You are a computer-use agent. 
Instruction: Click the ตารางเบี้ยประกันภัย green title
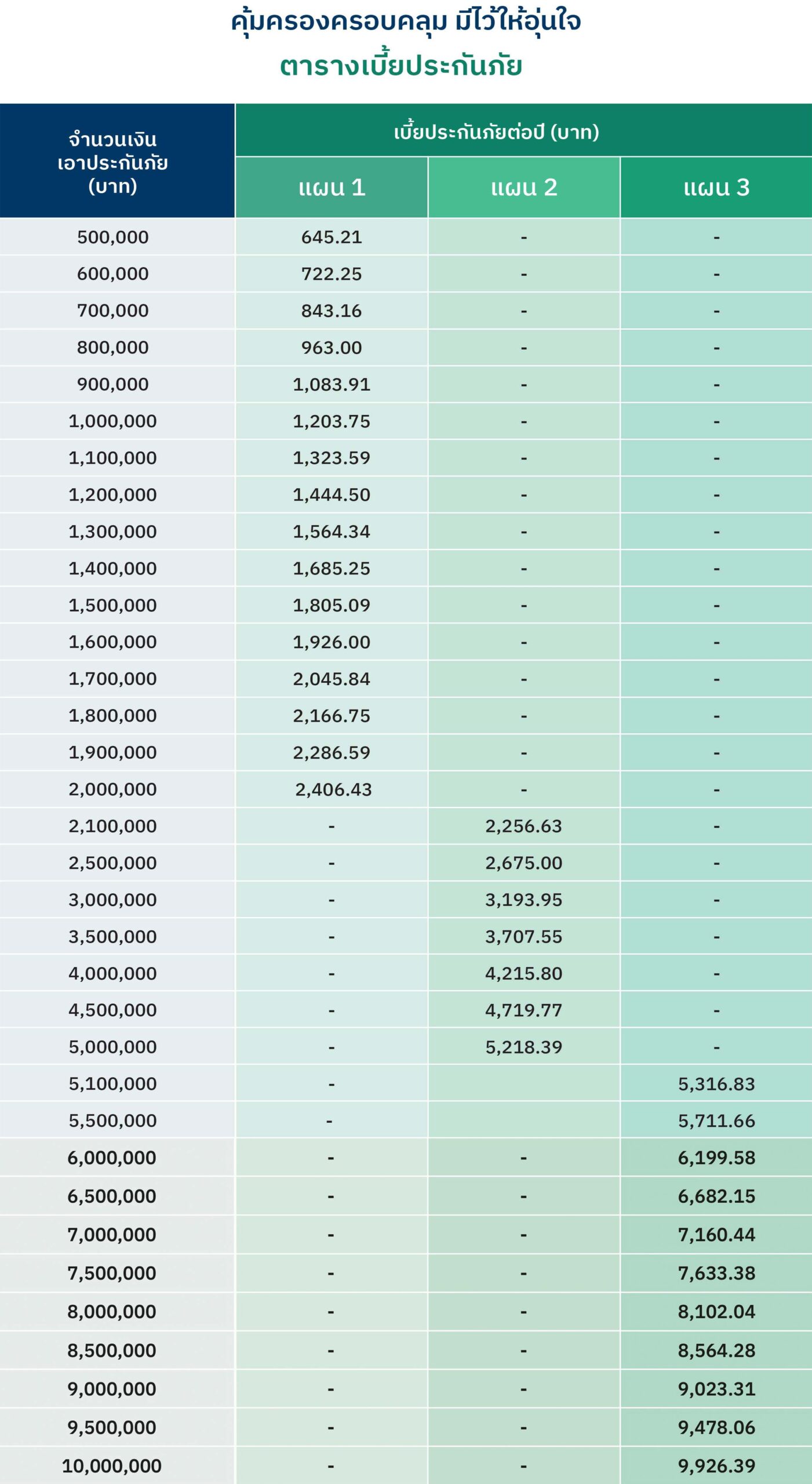(x=401, y=66)
